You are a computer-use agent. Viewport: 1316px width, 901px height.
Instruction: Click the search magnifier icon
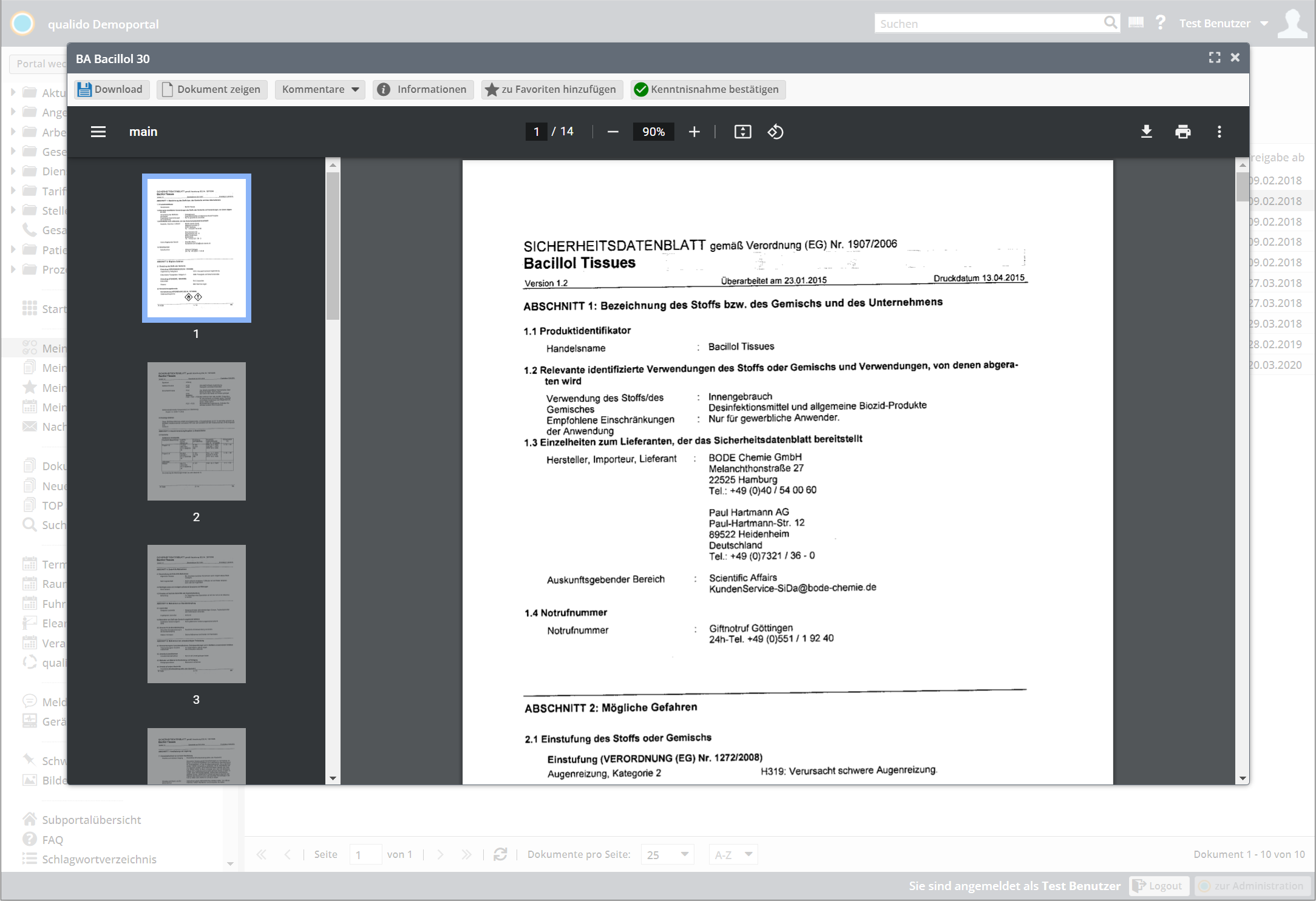click(x=1110, y=23)
